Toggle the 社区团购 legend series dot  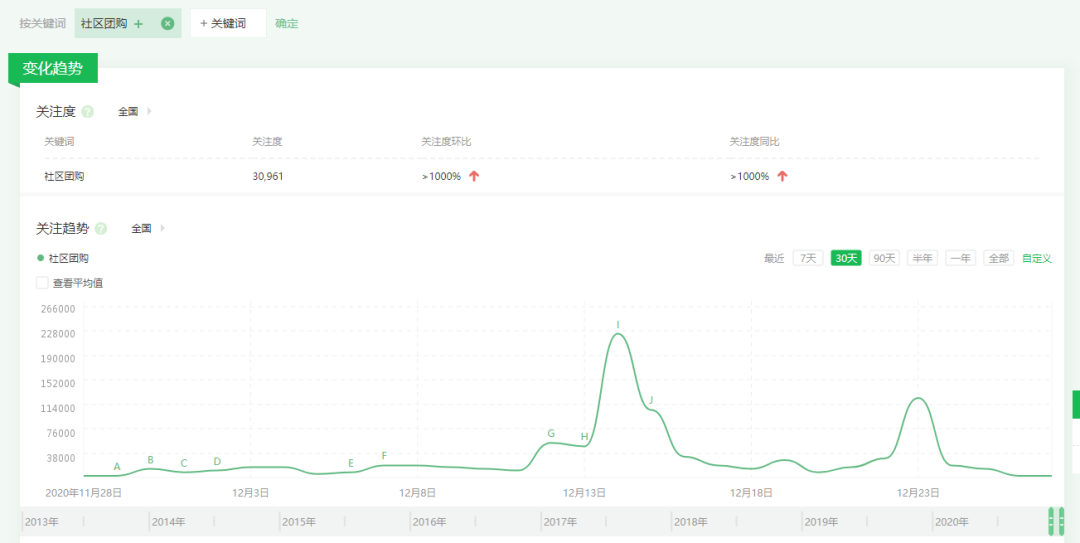click(x=40, y=258)
